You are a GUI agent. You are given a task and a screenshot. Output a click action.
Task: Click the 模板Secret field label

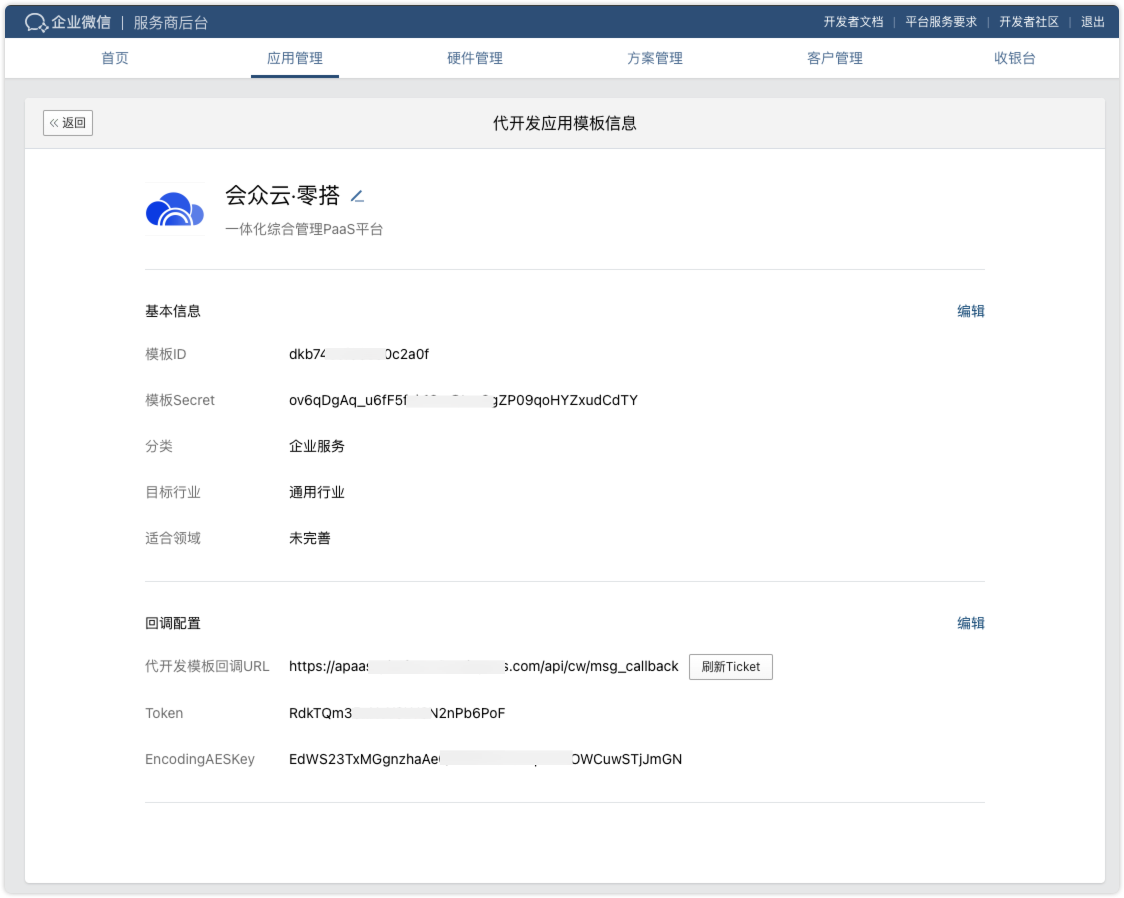coord(180,400)
